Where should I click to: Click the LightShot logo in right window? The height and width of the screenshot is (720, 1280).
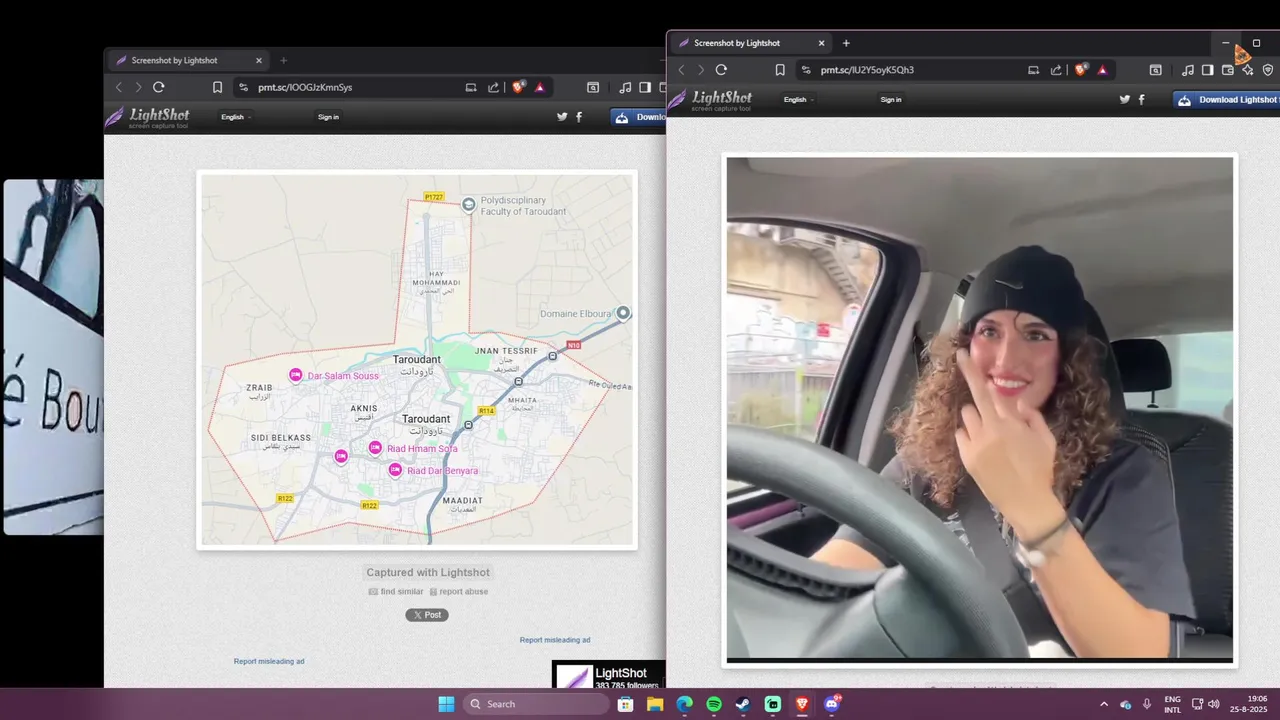pyautogui.click(x=710, y=99)
